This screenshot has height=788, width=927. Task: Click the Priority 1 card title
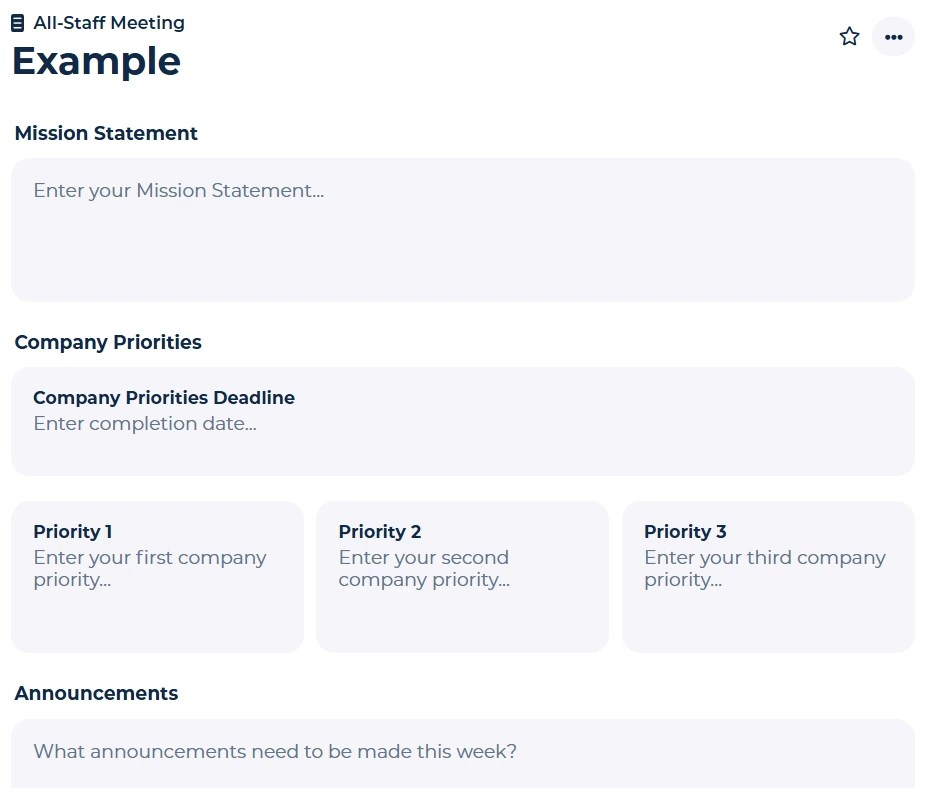coord(73,531)
